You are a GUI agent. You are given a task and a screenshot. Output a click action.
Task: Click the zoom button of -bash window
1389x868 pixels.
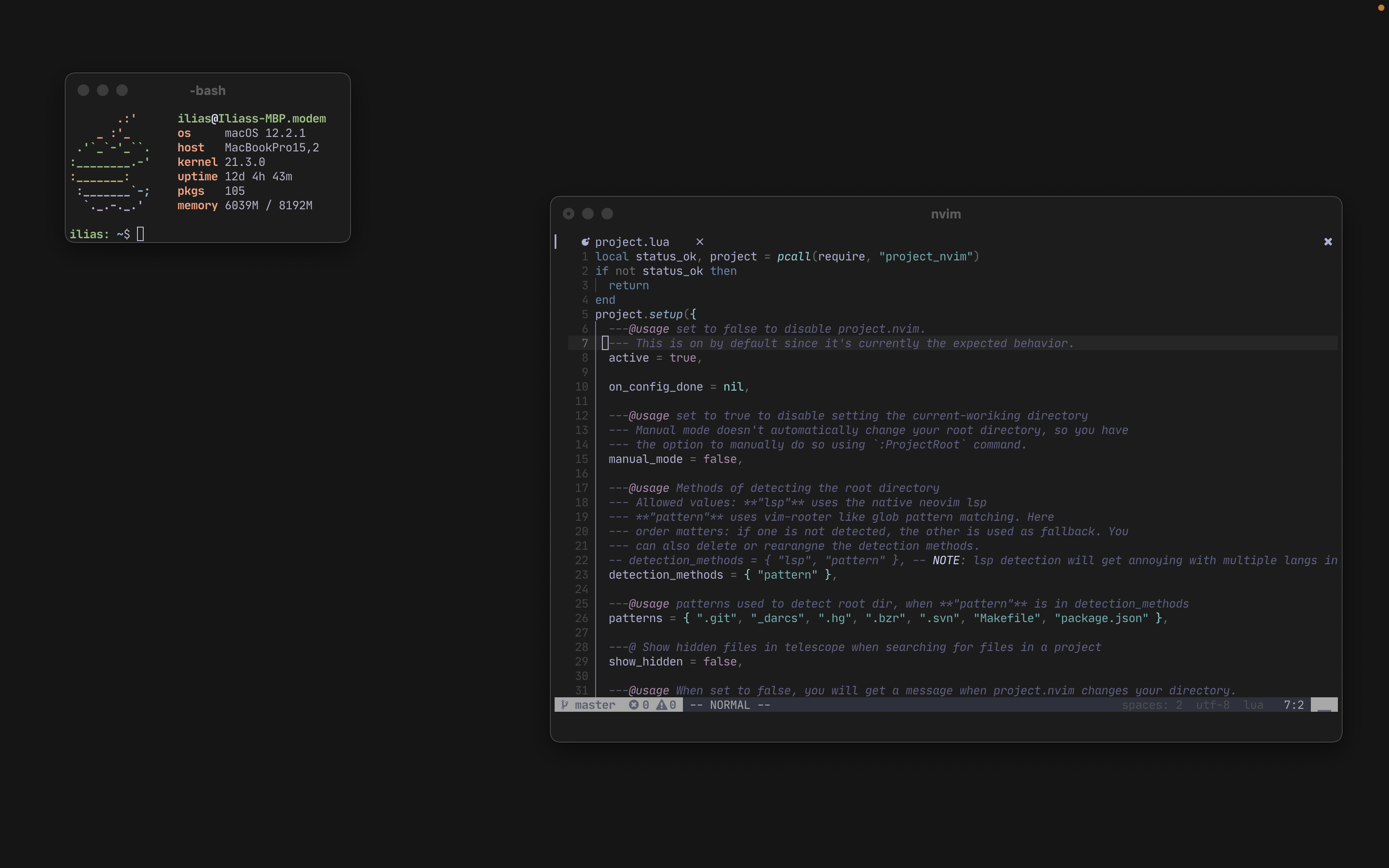pyautogui.click(x=122, y=90)
